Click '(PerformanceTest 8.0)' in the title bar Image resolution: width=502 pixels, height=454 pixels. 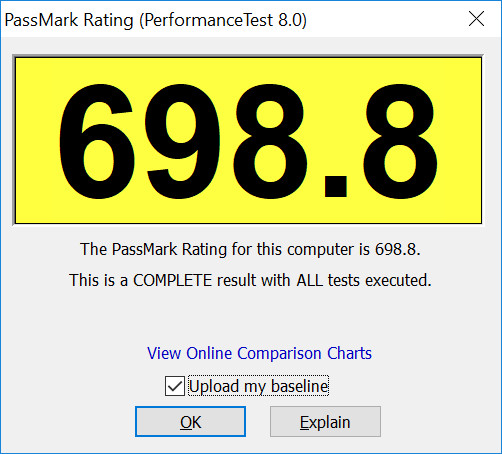coord(223,20)
